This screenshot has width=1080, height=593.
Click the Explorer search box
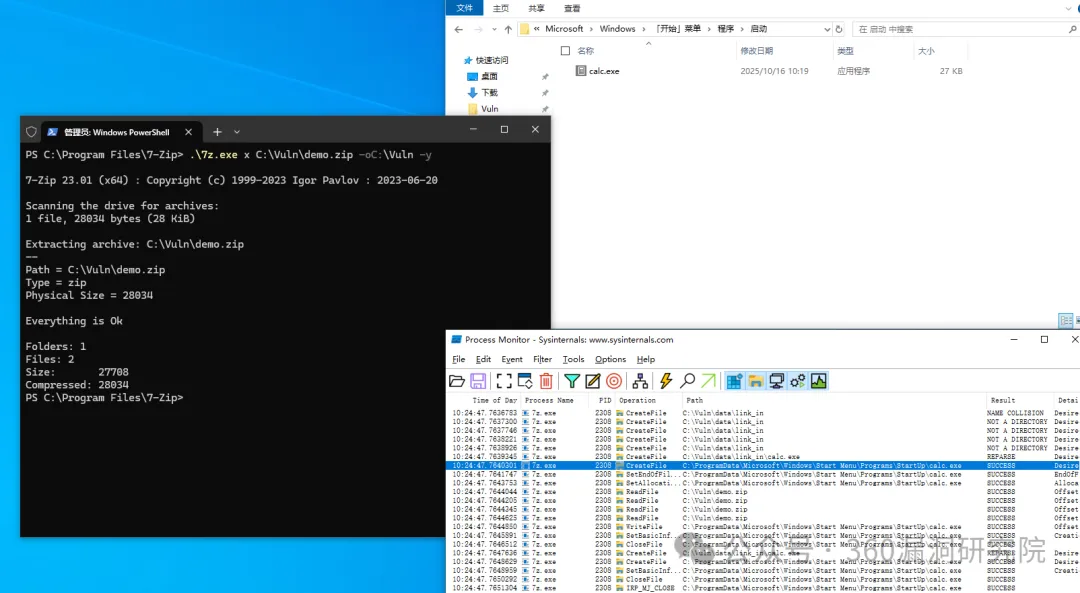960,29
